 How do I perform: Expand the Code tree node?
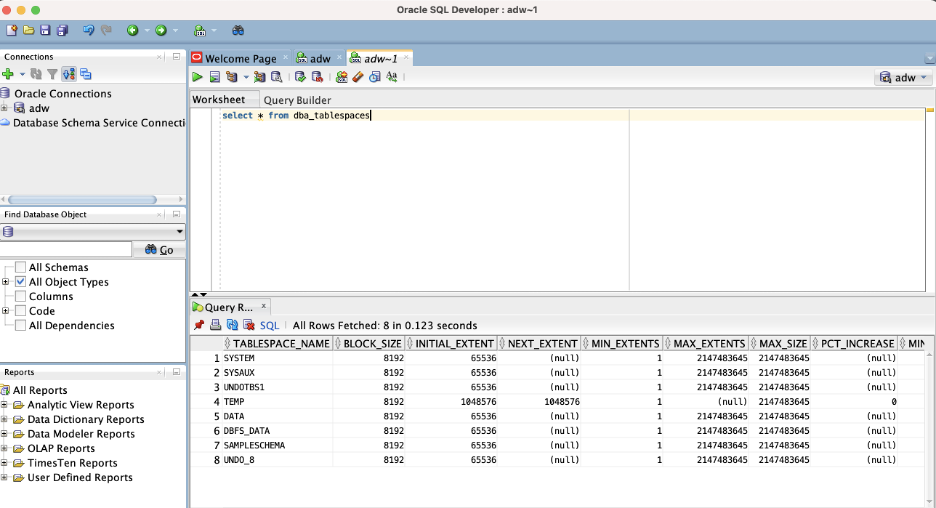tap(5, 311)
